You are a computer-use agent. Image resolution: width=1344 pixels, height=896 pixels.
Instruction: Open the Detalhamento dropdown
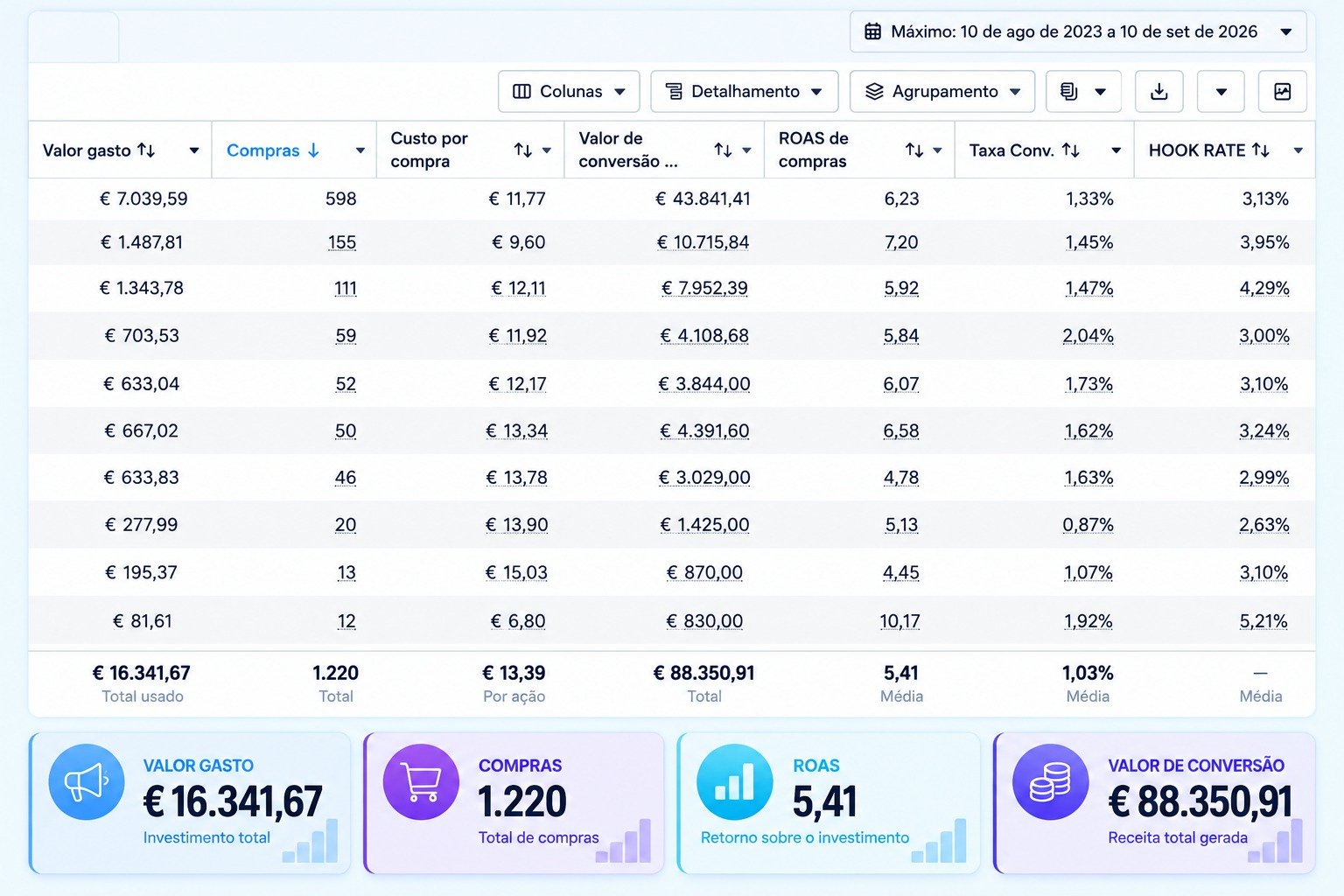click(x=745, y=91)
